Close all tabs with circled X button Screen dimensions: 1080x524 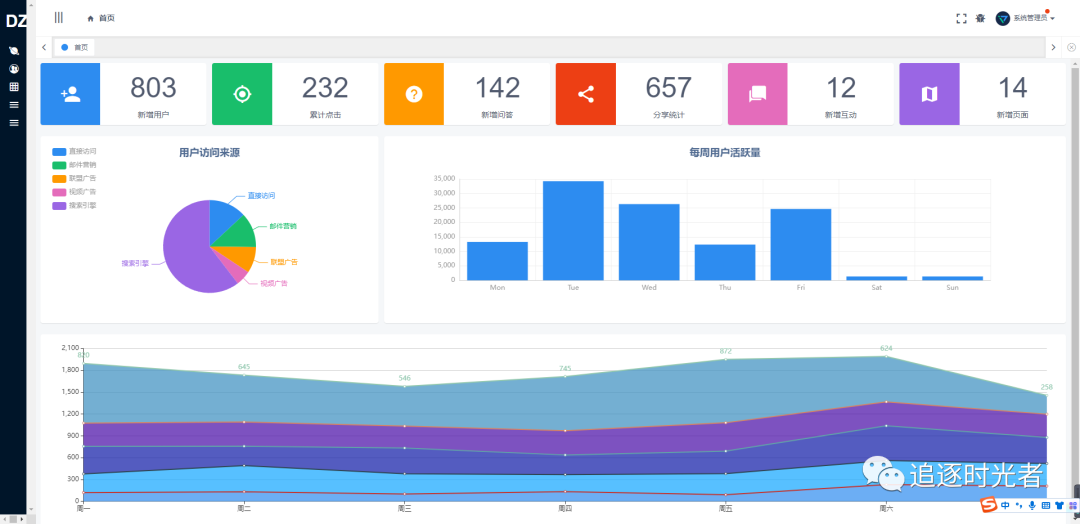click(x=1071, y=47)
